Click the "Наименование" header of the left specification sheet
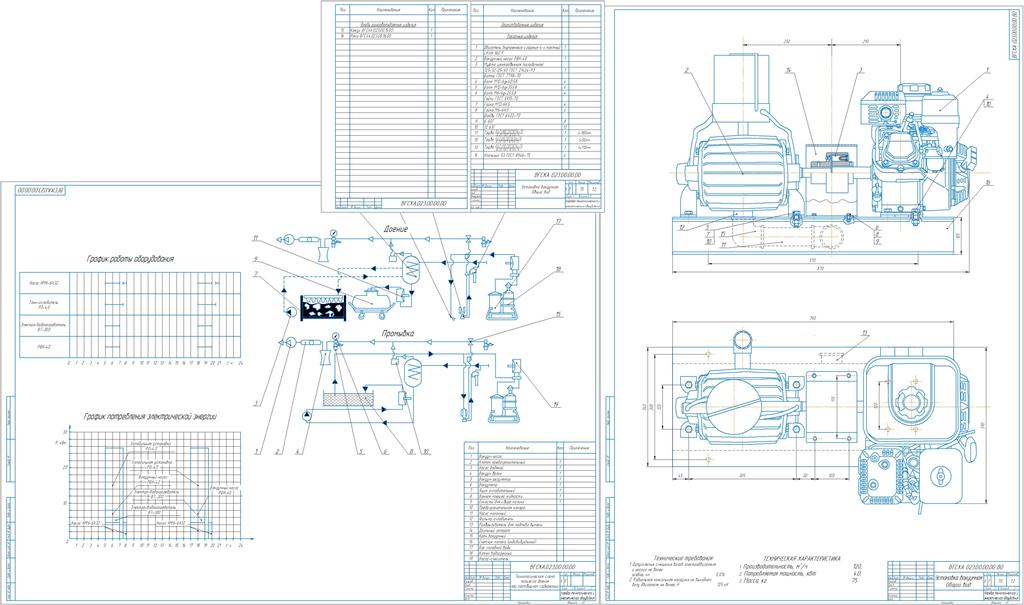The image size is (1024, 605). click(388, 10)
